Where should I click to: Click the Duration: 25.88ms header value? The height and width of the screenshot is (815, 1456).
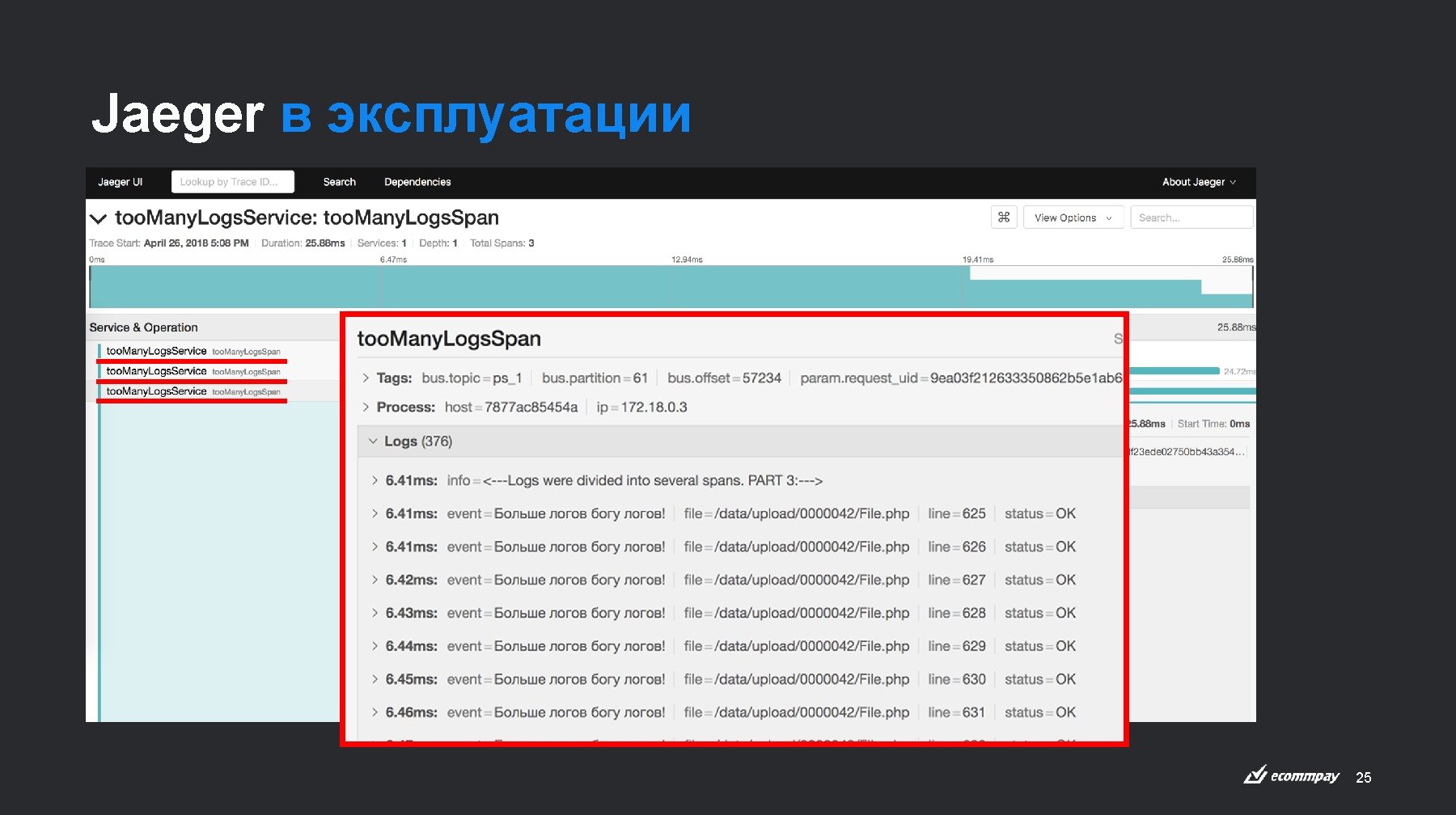click(x=303, y=243)
